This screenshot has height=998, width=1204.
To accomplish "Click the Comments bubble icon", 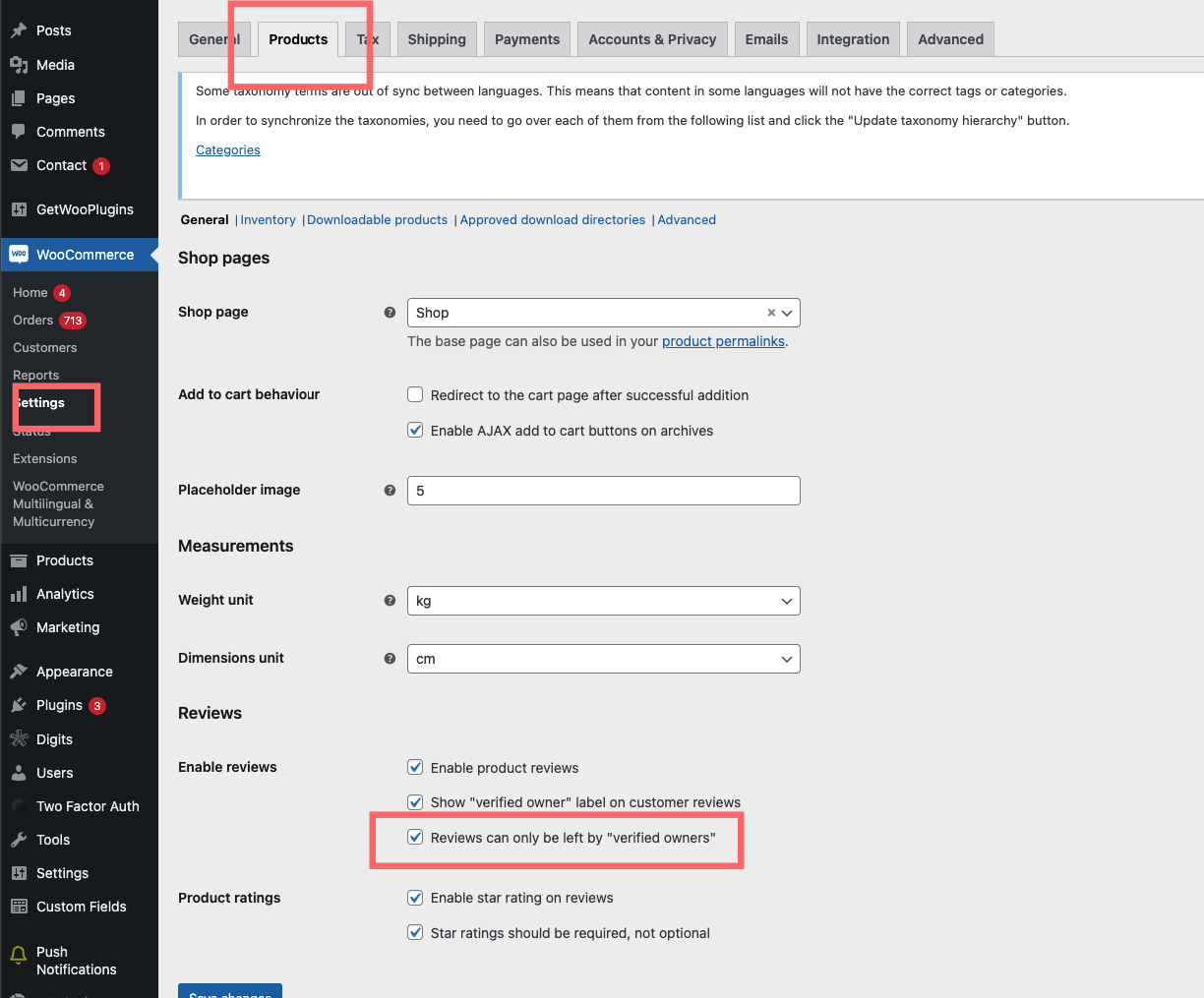I will pos(19,132).
